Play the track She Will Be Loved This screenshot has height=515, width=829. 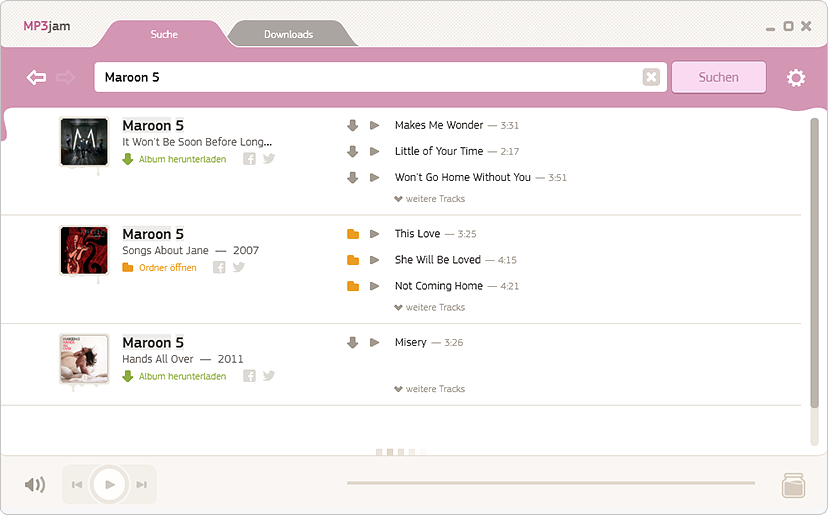(x=374, y=260)
